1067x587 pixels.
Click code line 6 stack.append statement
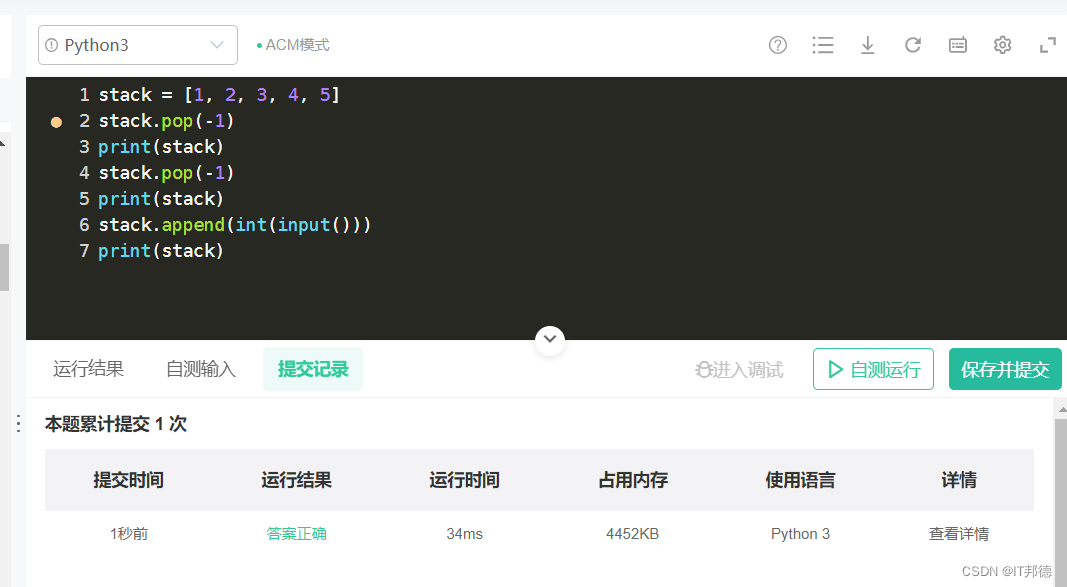pos(235,224)
